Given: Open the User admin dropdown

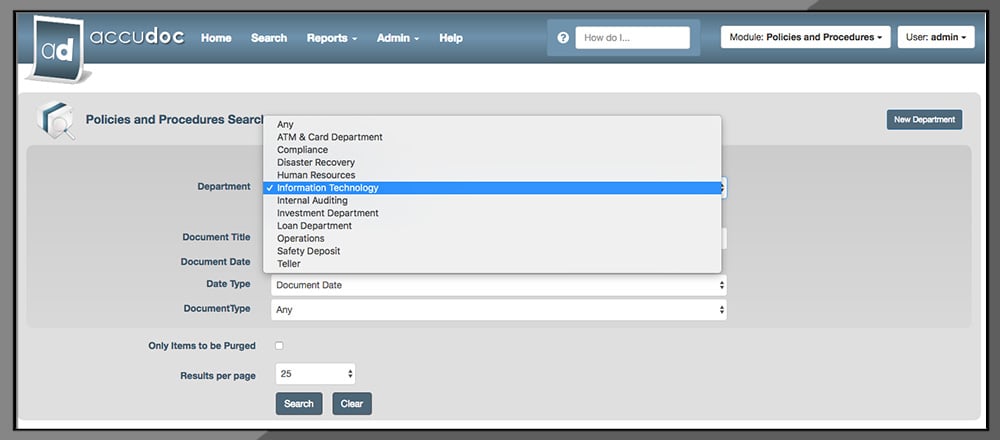Looking at the screenshot, I should 935,38.
